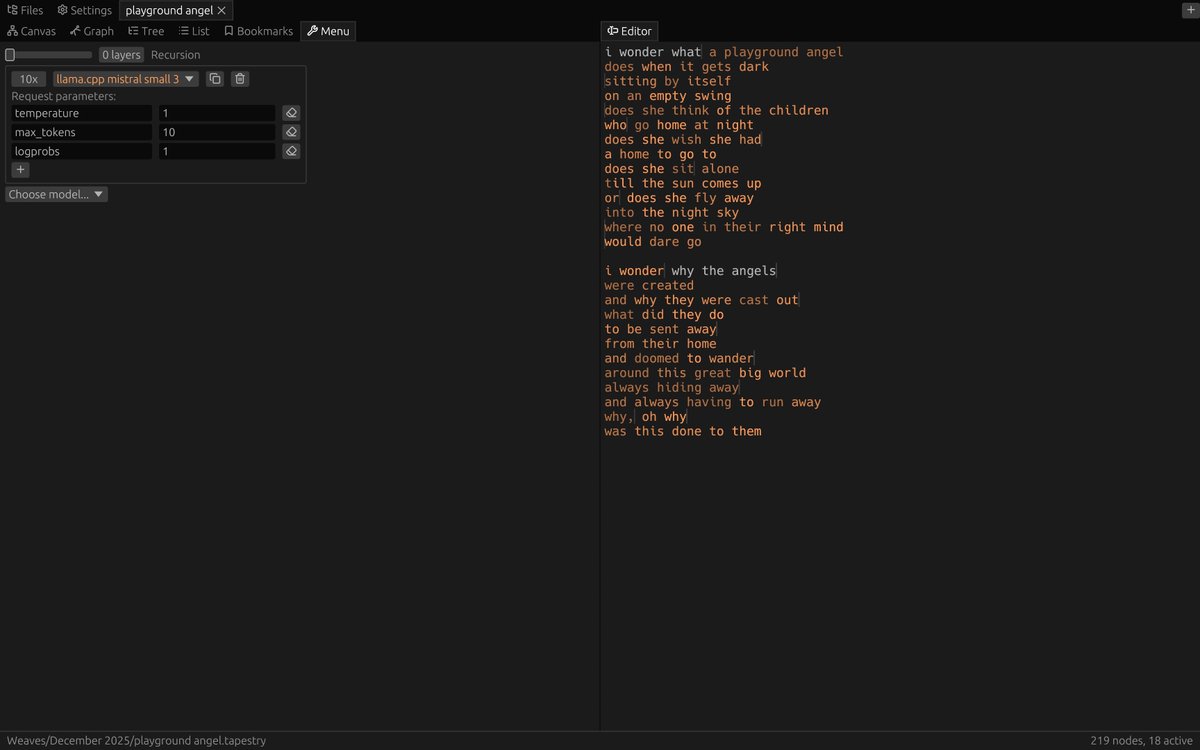Add a new tab with plus button
Screen dimensions: 1200x750
[1190, 9]
